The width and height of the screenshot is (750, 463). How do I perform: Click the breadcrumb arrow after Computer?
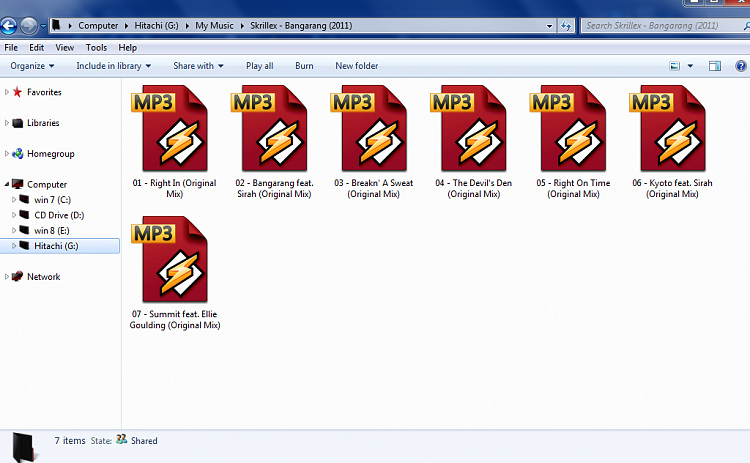tap(126, 26)
